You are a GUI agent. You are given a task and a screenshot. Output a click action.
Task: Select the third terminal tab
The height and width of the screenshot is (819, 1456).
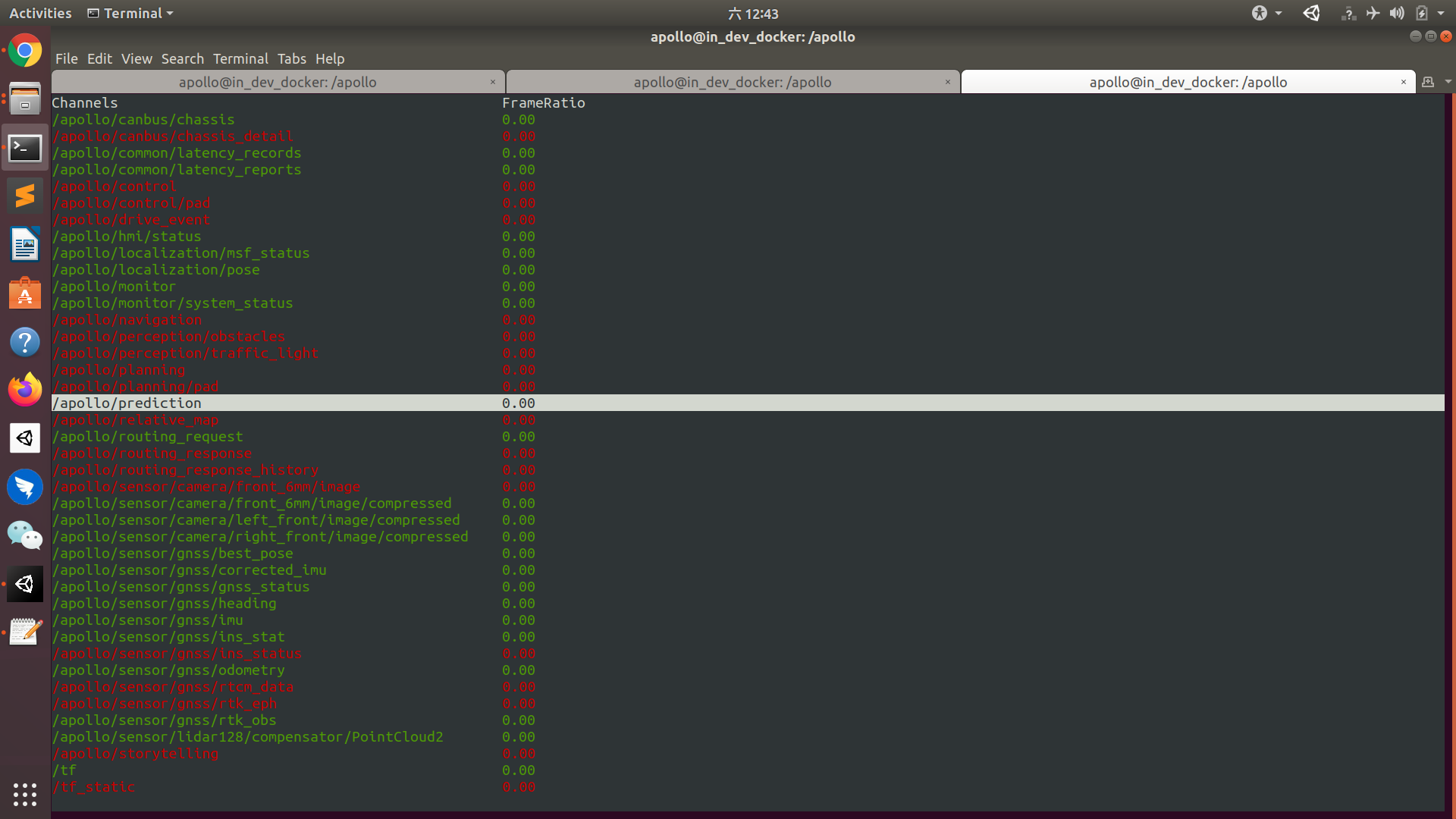1188,82
